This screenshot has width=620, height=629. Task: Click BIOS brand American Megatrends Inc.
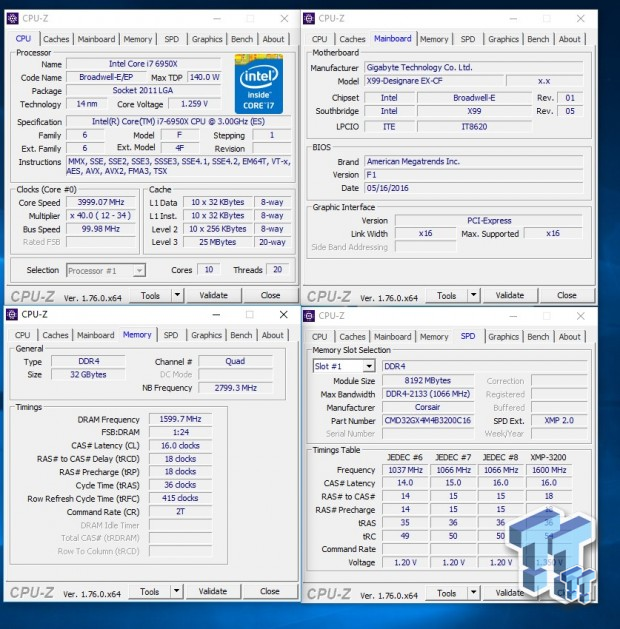coord(473,161)
